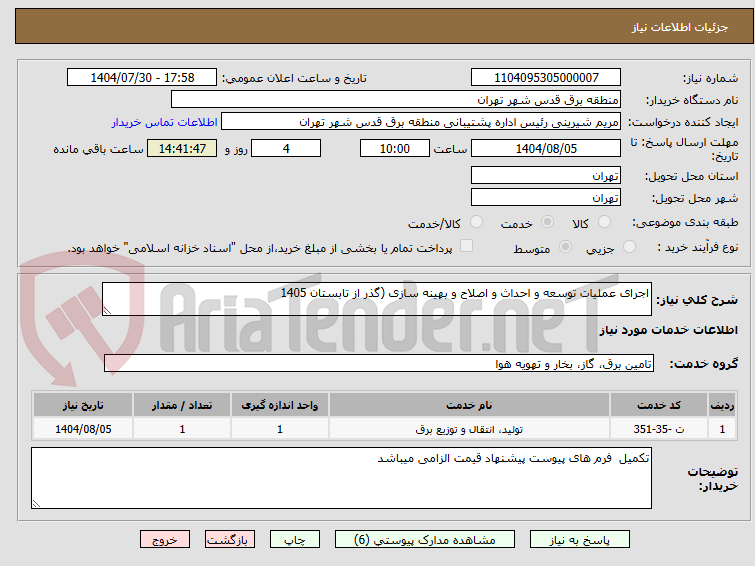Screen dimensions: 755x566
Task: Click the شماره نیاز number field
Action: pos(546,78)
